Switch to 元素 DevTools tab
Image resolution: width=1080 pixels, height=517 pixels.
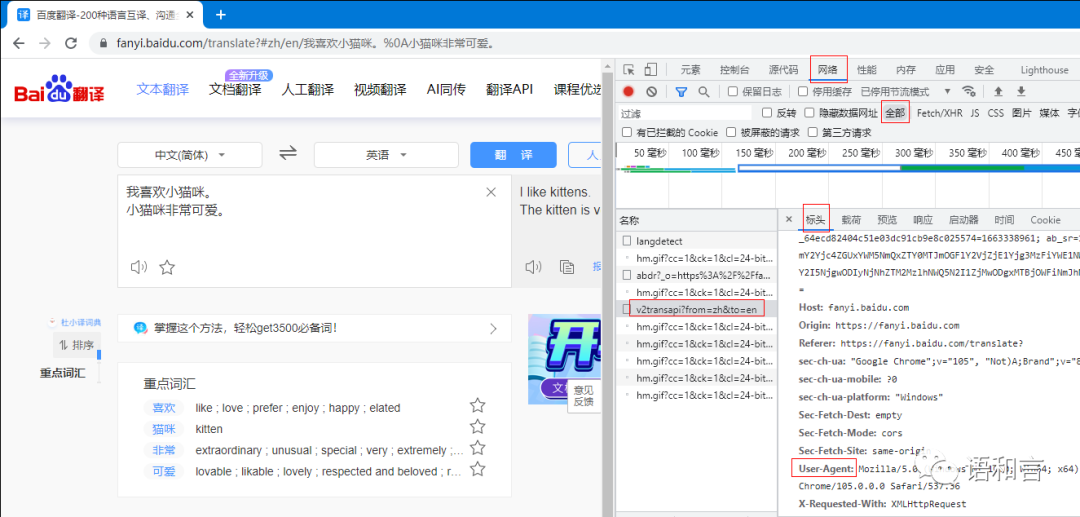tap(690, 70)
